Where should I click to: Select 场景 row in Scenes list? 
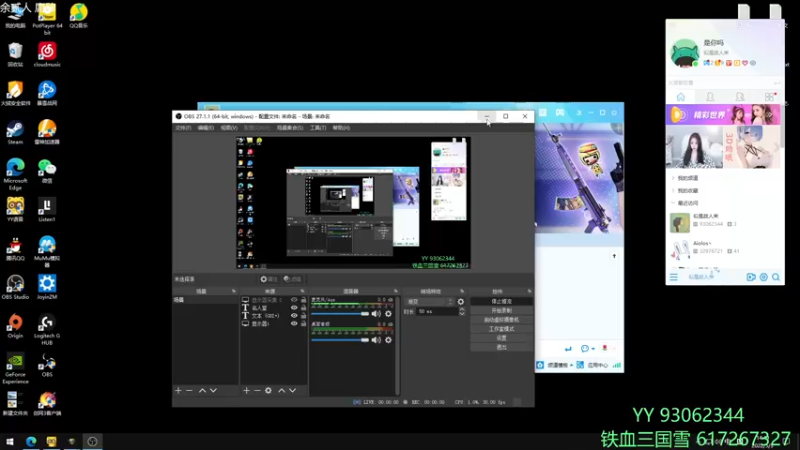206,300
